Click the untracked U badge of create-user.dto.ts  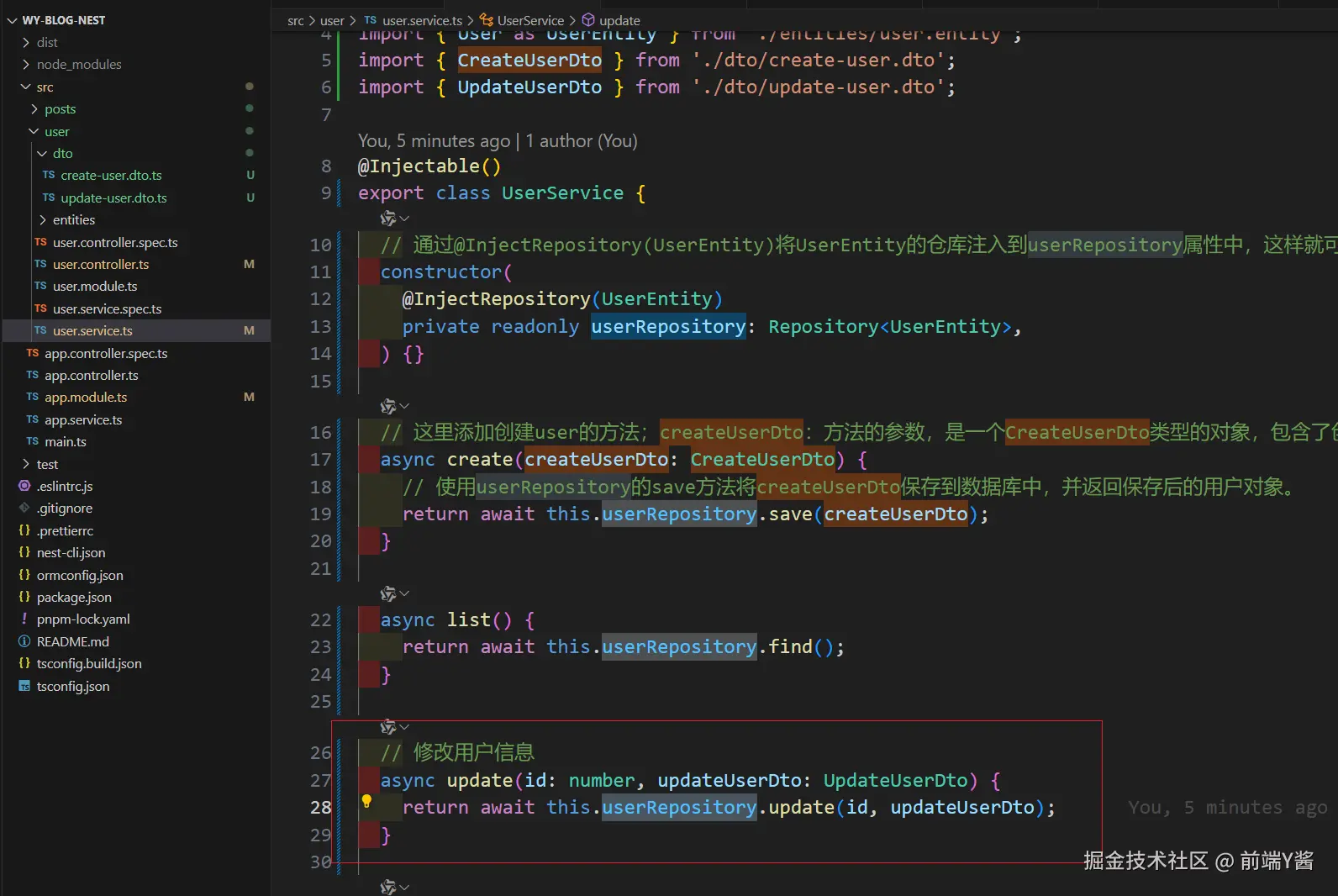(250, 175)
